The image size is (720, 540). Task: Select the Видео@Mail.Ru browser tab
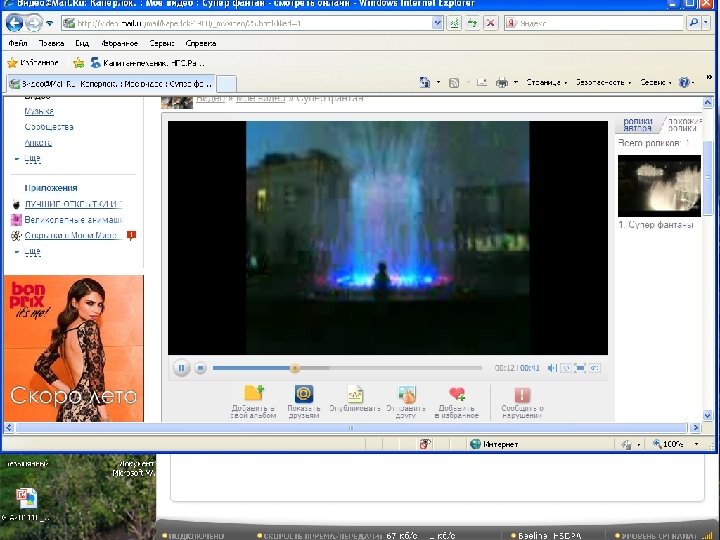coord(111,84)
